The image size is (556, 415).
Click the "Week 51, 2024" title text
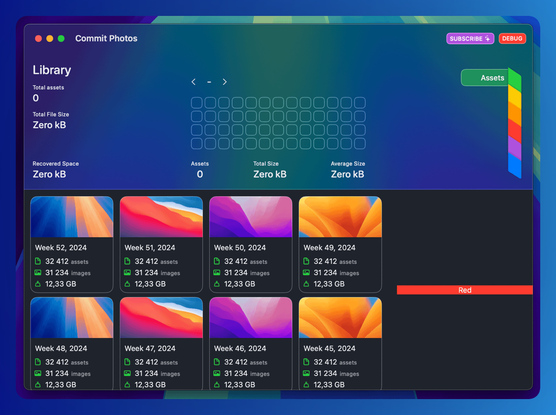[x=150, y=248]
